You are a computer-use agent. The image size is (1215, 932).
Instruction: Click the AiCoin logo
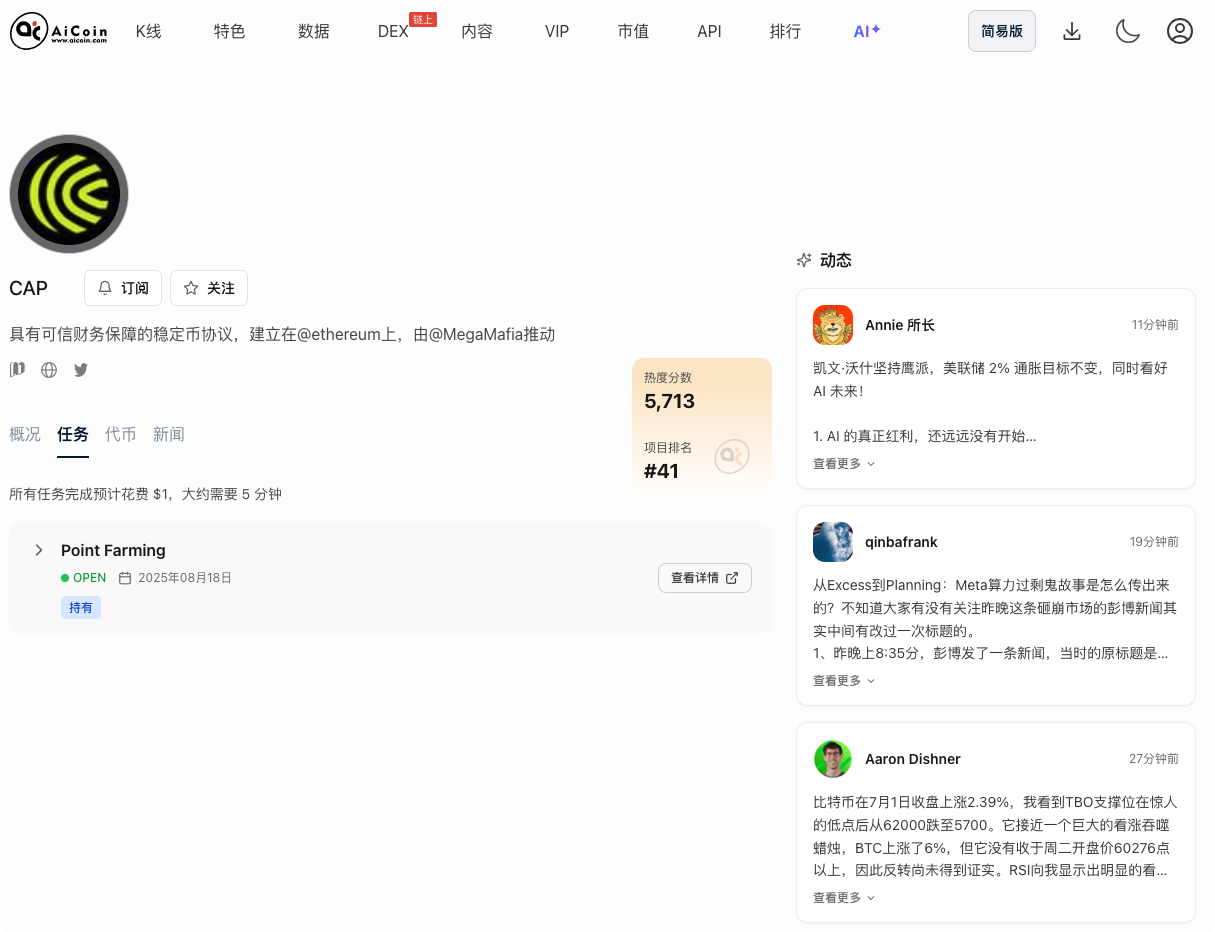[x=59, y=32]
